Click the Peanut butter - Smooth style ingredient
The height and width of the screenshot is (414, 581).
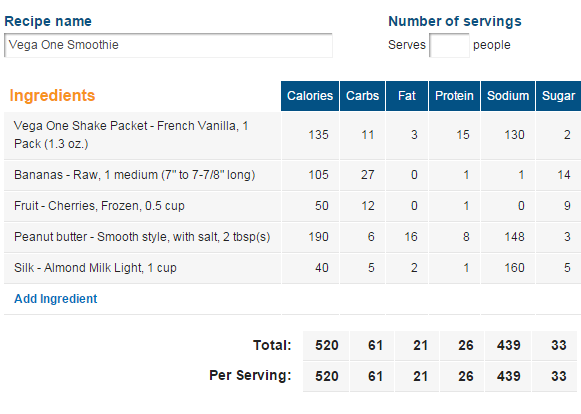tap(142, 237)
